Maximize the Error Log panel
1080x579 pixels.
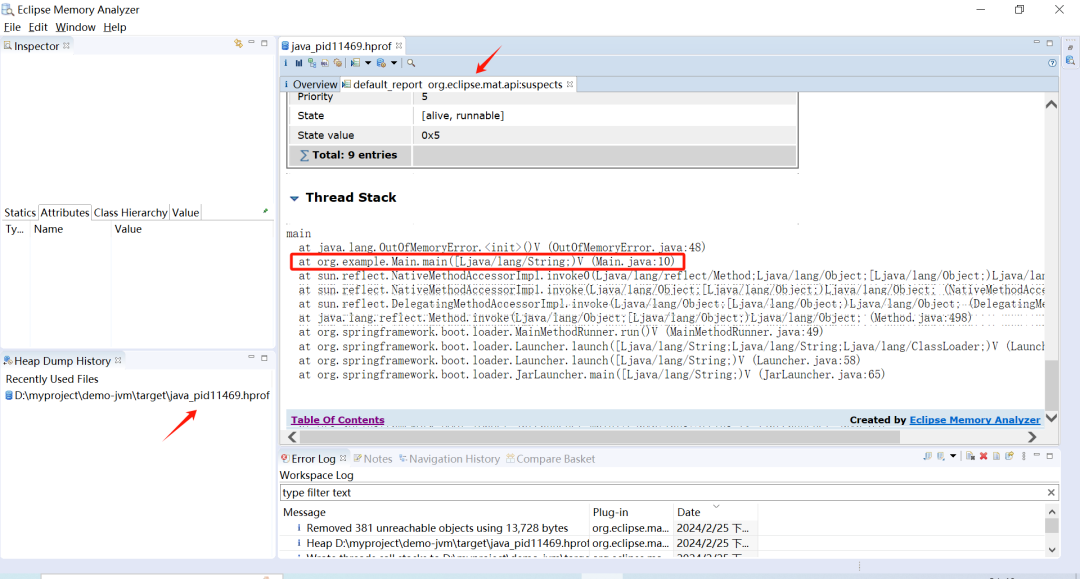[1050, 456]
